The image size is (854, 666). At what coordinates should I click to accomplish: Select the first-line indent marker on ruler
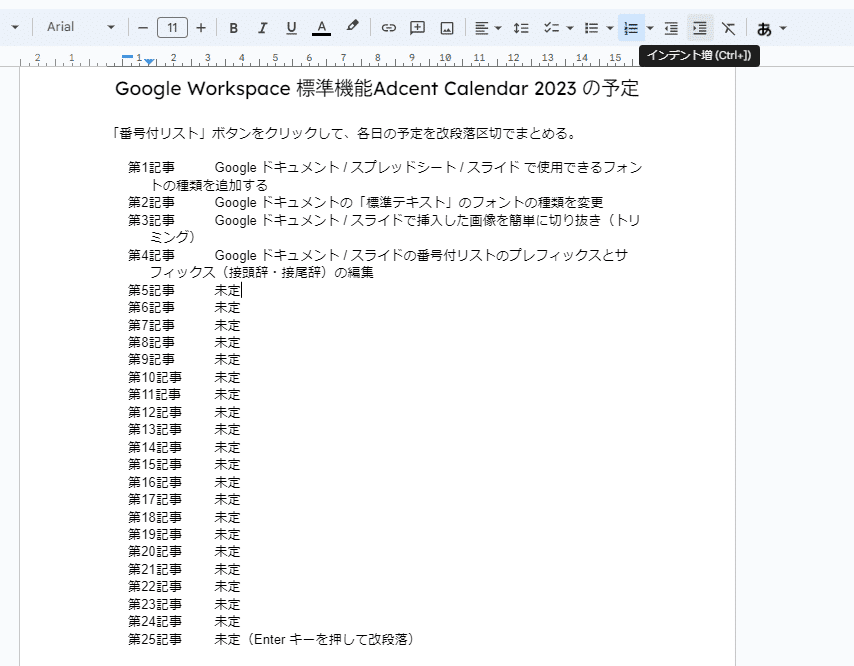(127, 56)
